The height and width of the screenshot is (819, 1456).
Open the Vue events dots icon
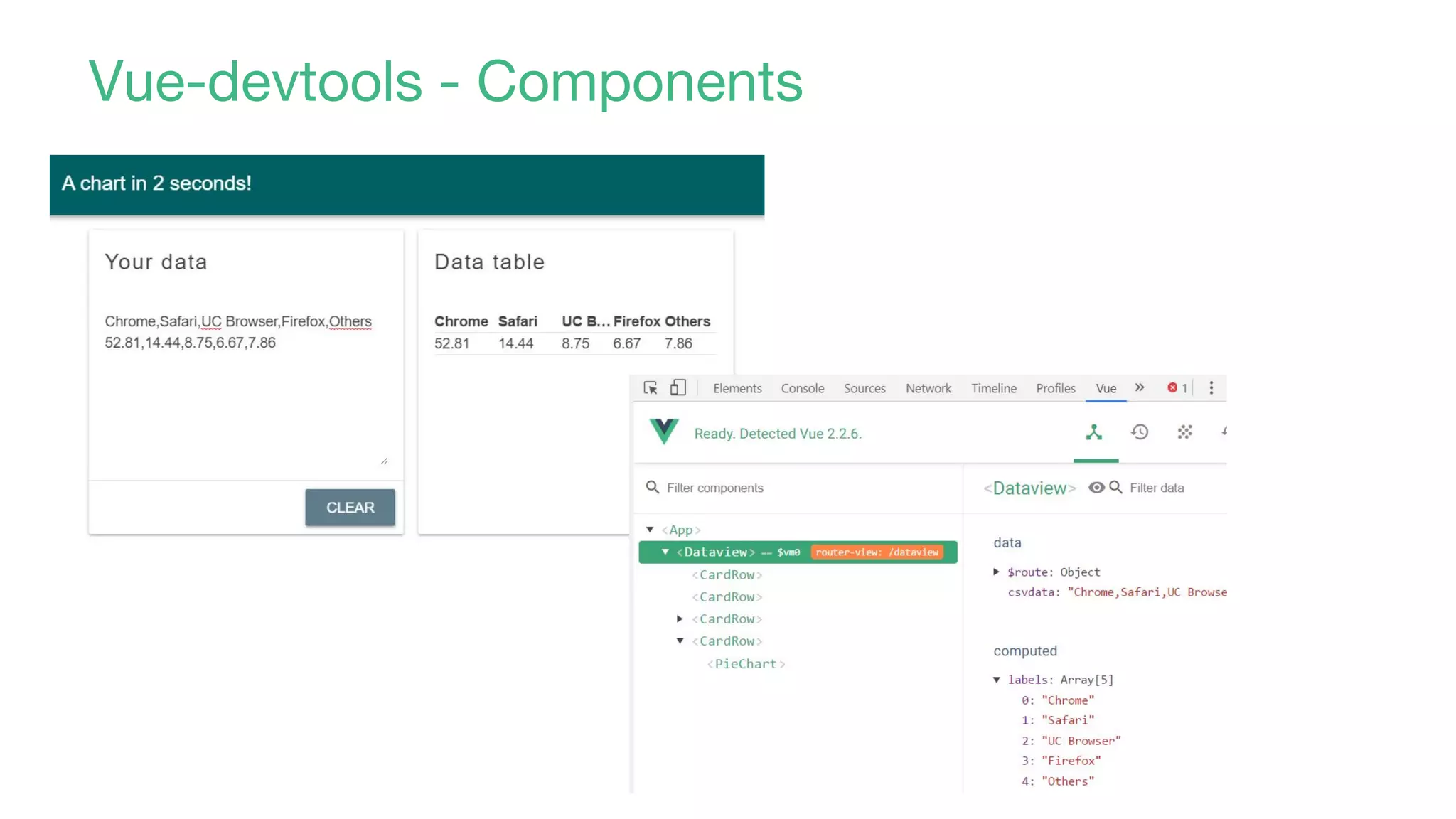(1184, 432)
